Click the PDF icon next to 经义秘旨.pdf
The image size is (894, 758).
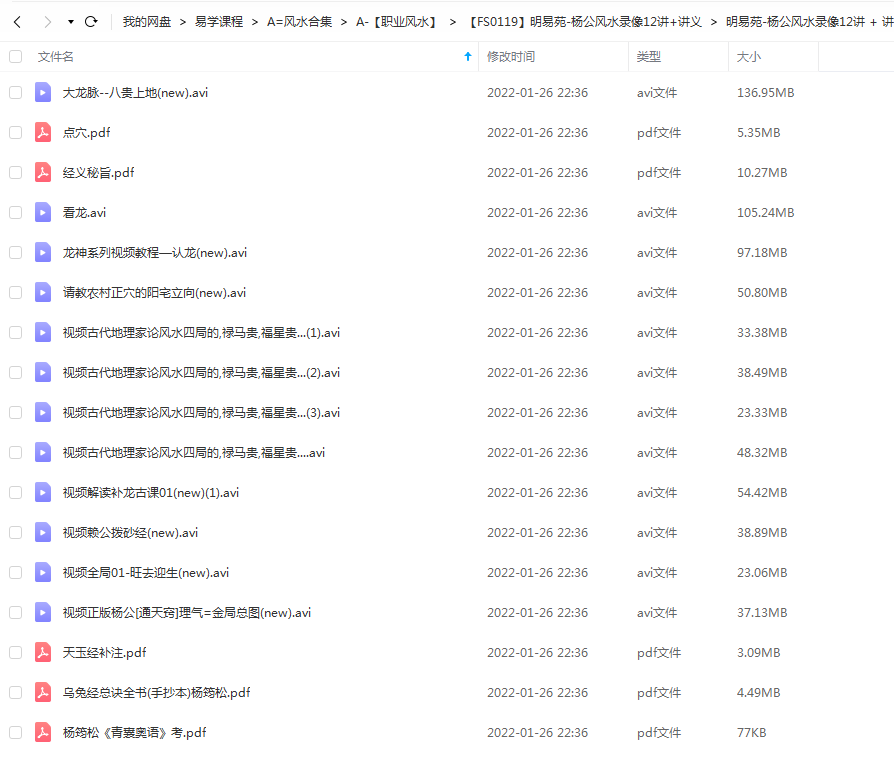point(41,172)
